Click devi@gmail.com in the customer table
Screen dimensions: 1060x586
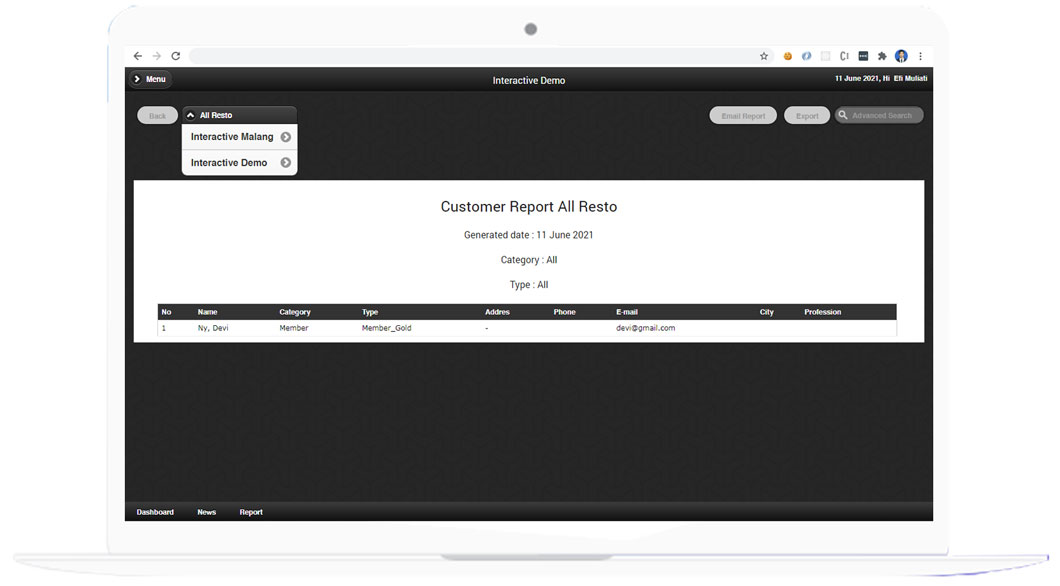pyautogui.click(x=645, y=328)
